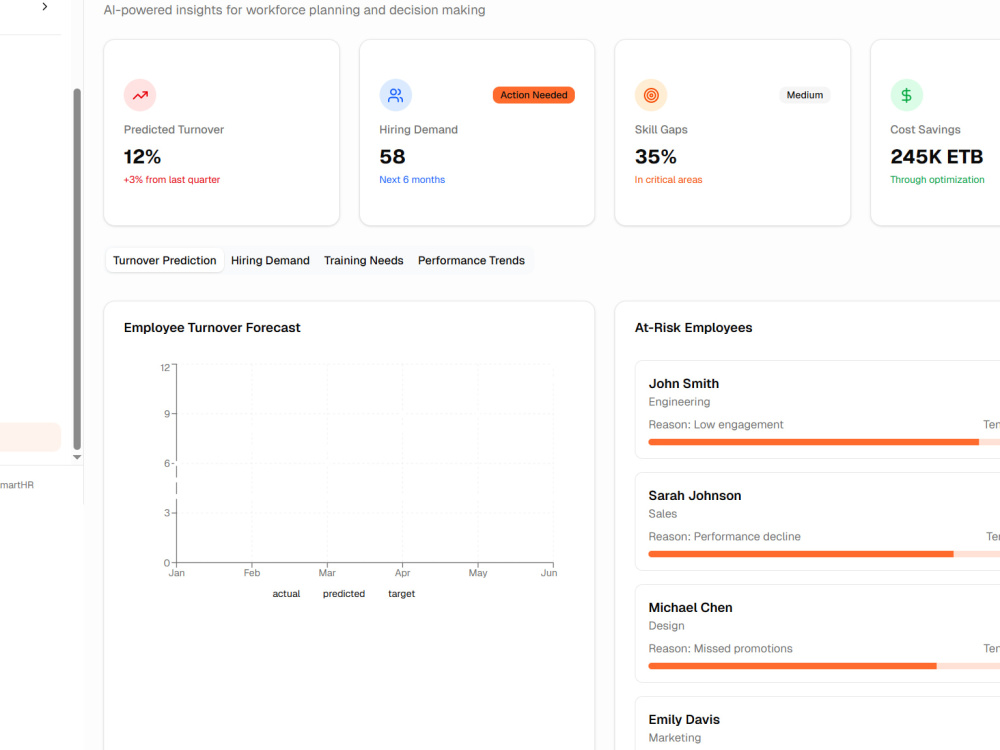Click Michael Chen's risk progress bar
This screenshot has width=1000, height=750.
pyautogui.click(x=824, y=666)
